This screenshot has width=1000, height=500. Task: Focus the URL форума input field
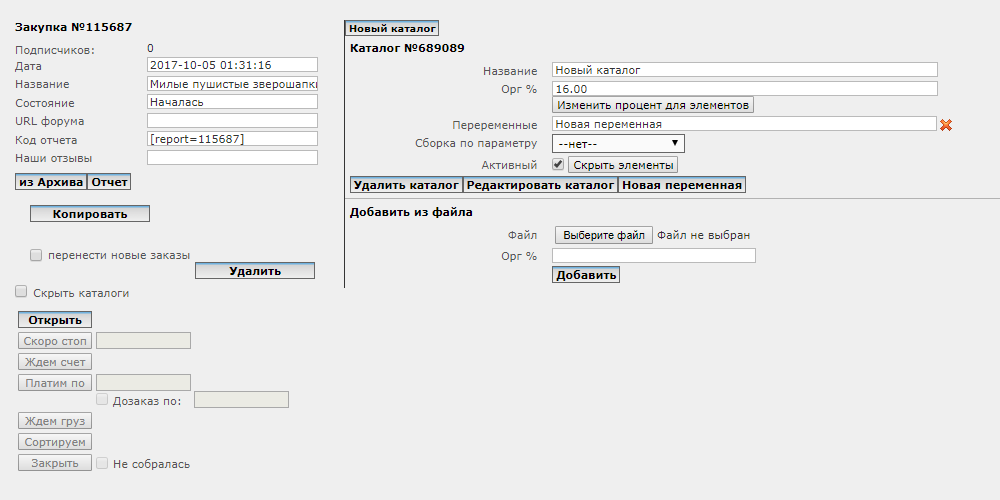[232, 121]
